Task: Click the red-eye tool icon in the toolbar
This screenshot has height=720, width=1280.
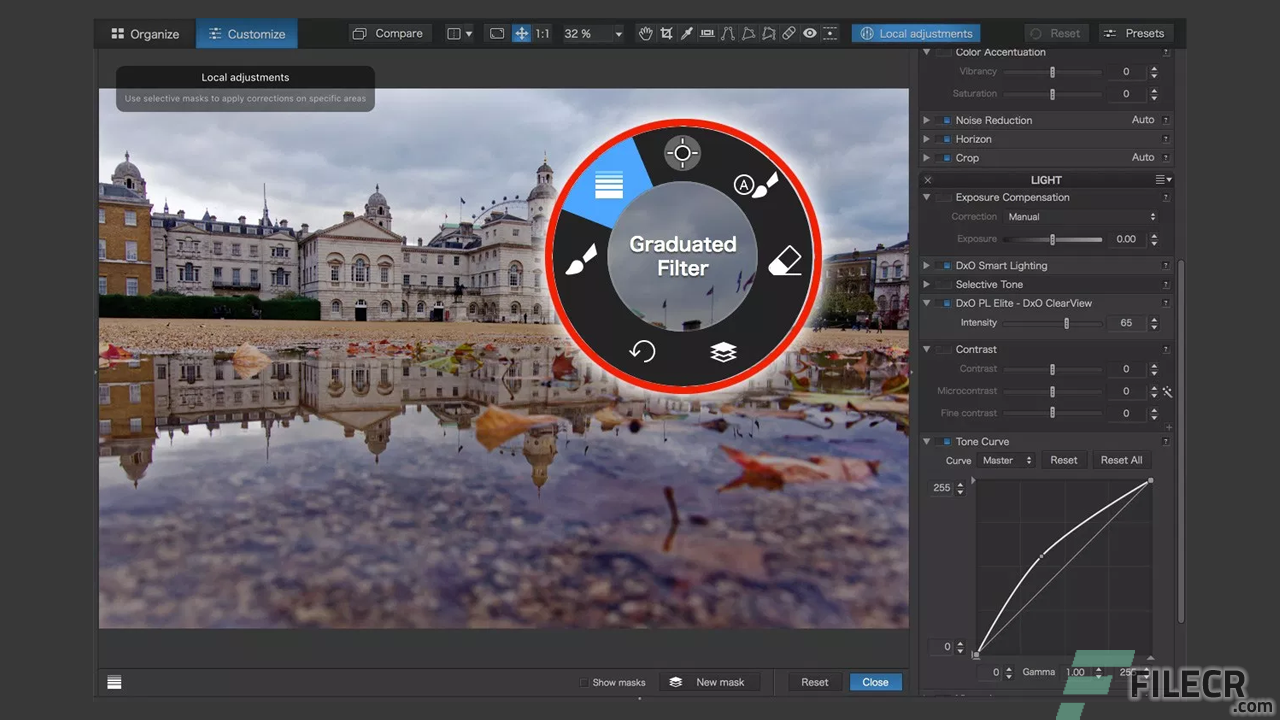Action: point(810,33)
